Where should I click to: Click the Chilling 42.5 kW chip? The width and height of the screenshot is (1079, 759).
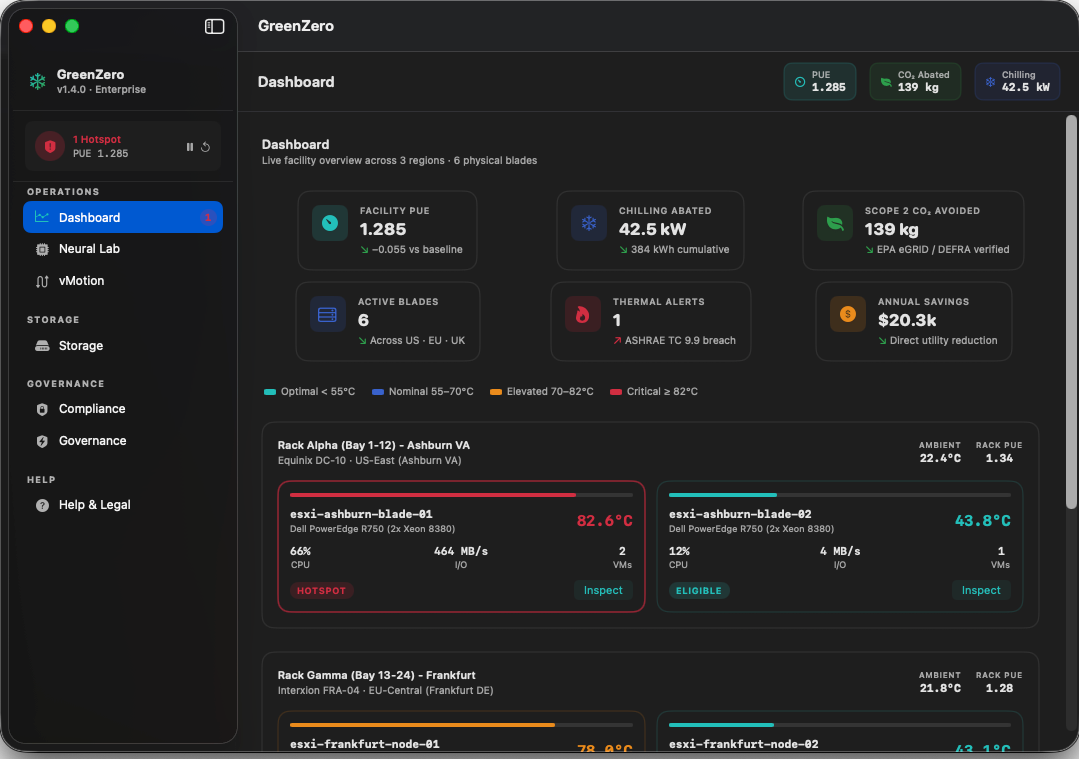point(1017,82)
